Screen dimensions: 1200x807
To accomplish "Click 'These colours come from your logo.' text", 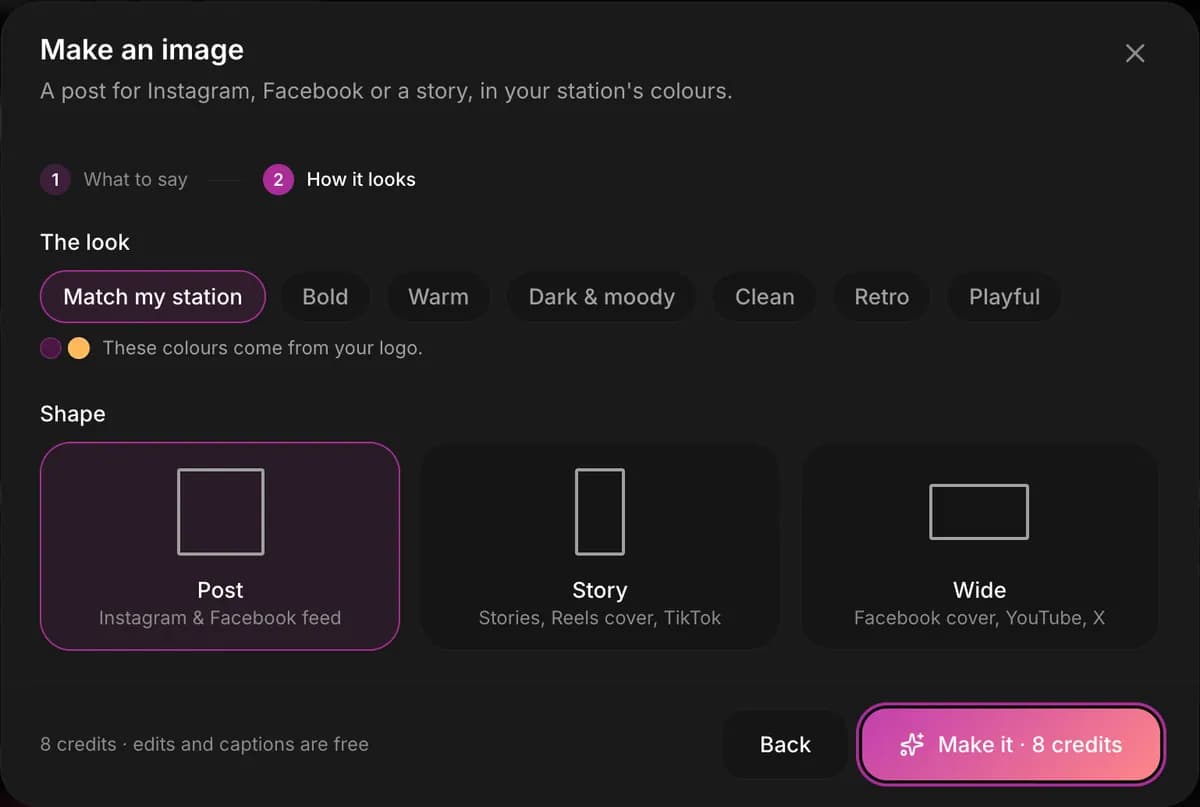I will click(262, 349).
